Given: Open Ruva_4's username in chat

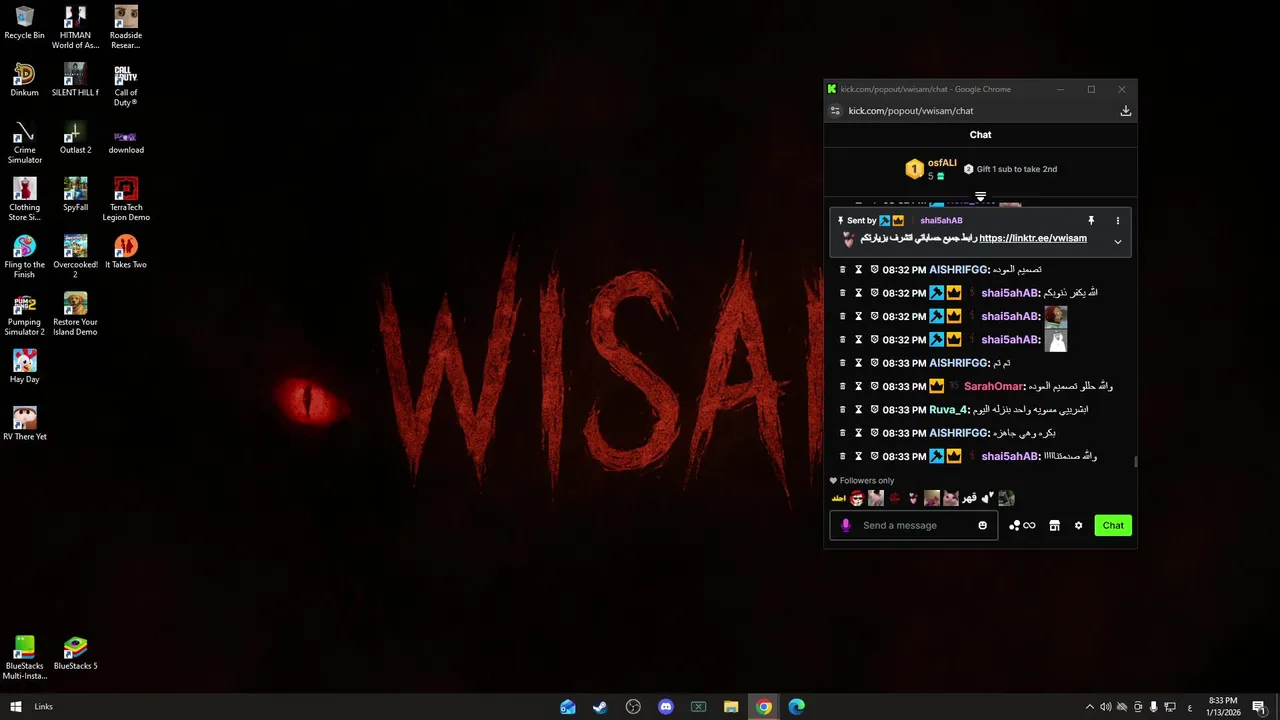Looking at the screenshot, I should (x=949, y=410).
